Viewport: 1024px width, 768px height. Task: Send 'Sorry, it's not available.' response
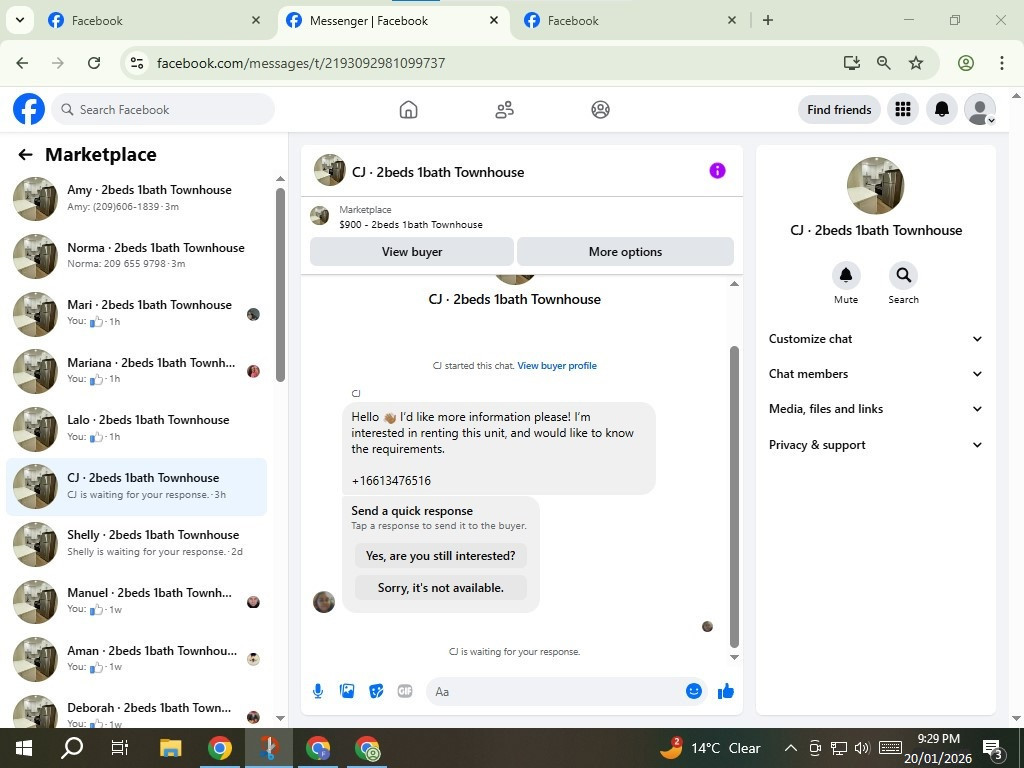point(440,588)
